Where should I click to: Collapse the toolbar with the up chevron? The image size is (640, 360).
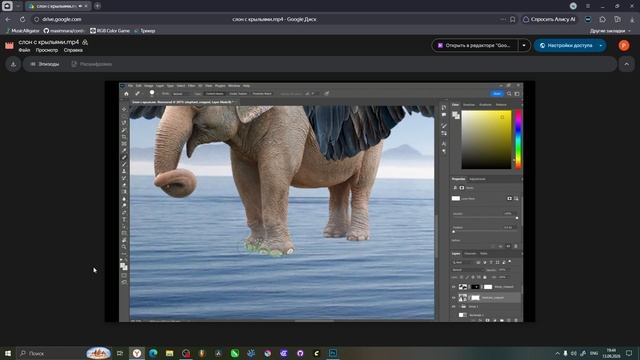coord(627,64)
